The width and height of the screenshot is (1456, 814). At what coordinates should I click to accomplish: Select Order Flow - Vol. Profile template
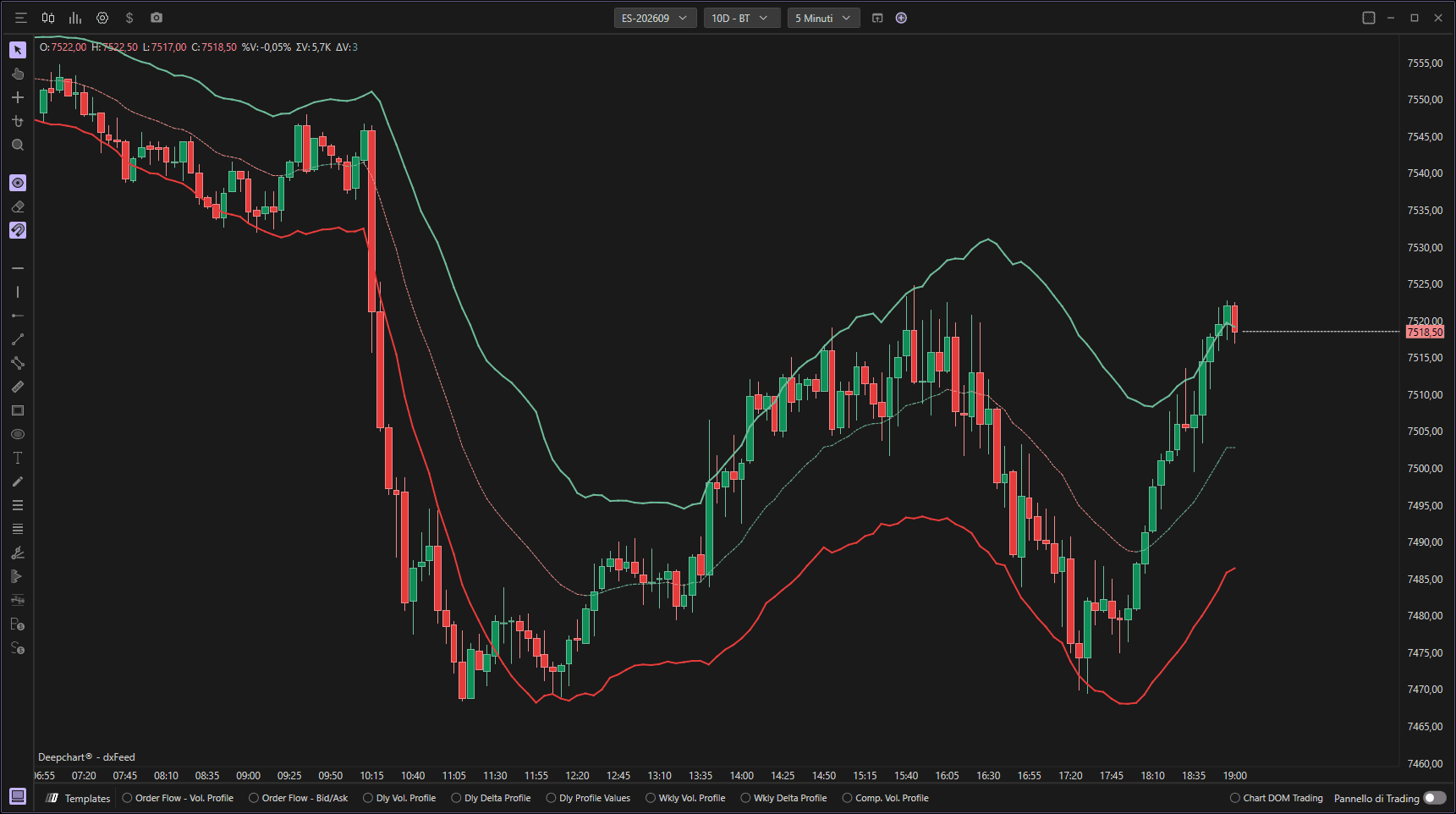point(178,798)
